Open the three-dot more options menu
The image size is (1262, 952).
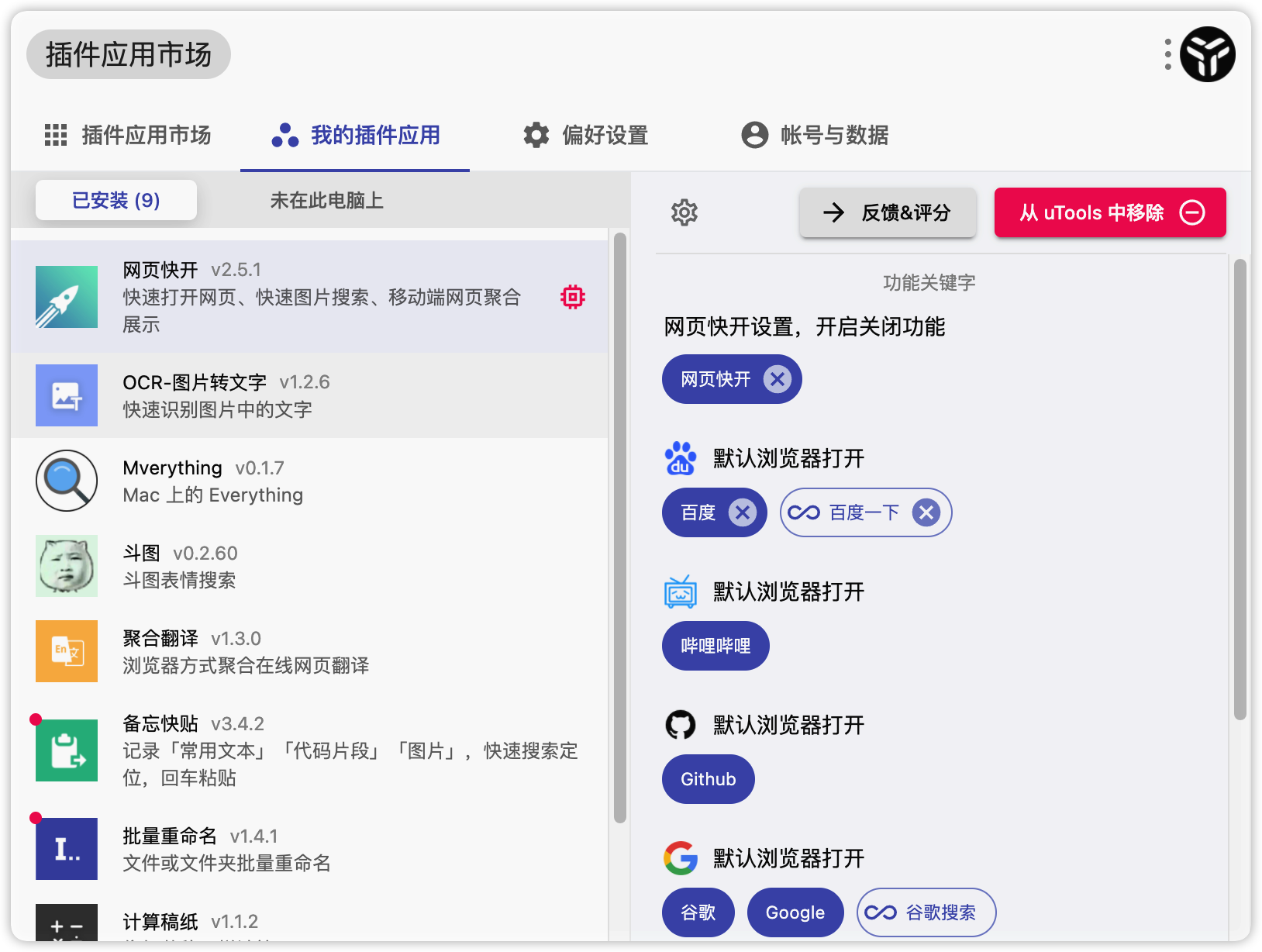pos(1167,54)
